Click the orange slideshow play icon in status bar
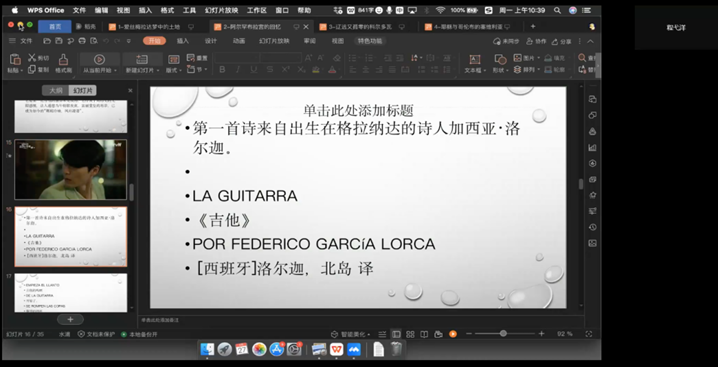 click(453, 334)
